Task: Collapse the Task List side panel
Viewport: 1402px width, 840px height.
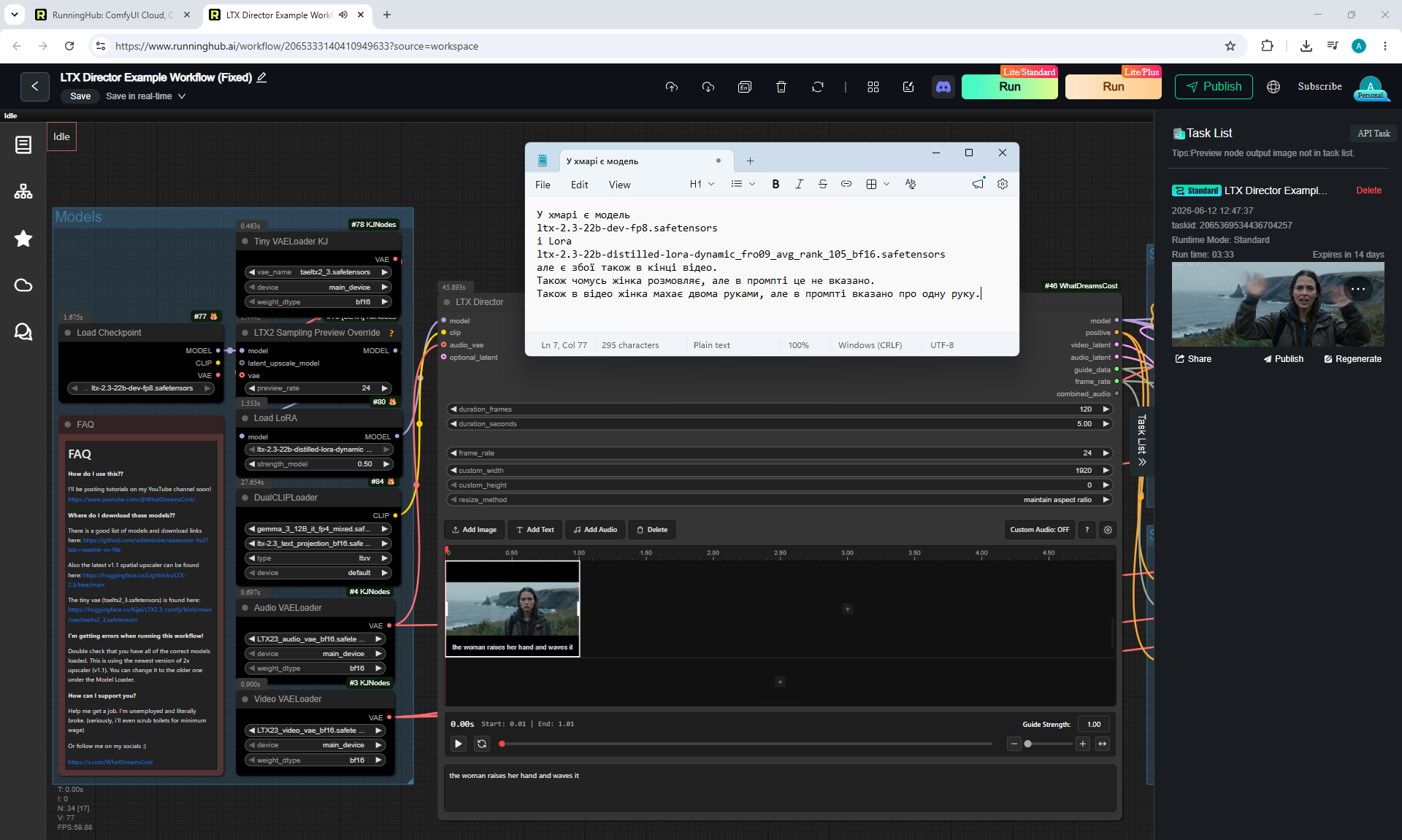Action: click(1142, 442)
